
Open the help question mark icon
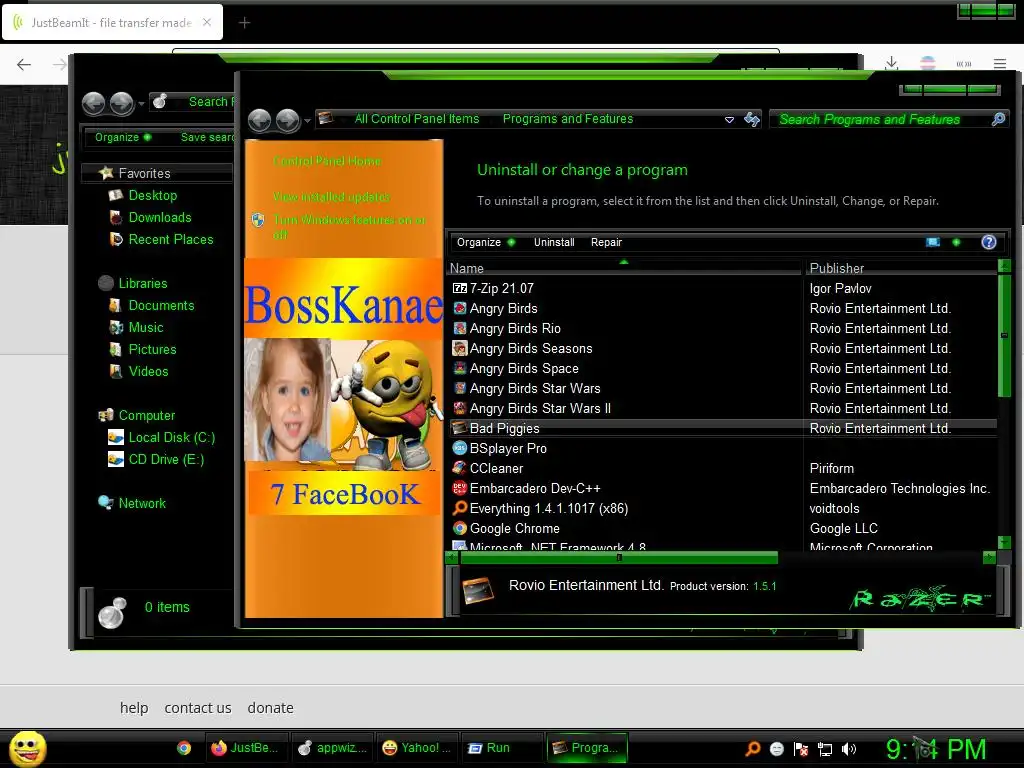[x=989, y=242]
